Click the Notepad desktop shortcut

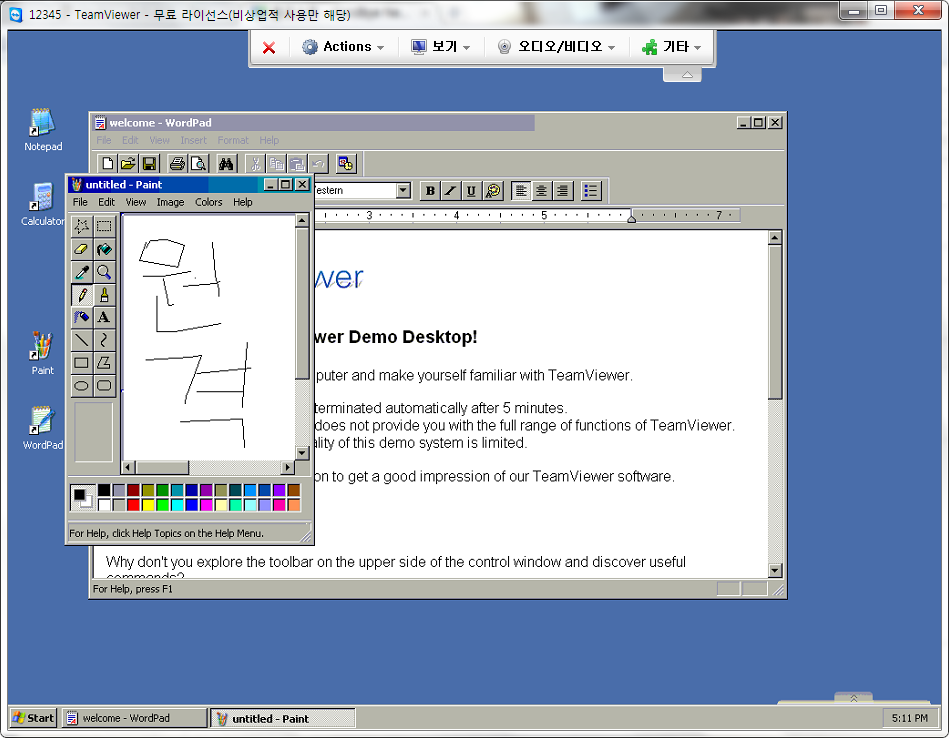click(43, 130)
